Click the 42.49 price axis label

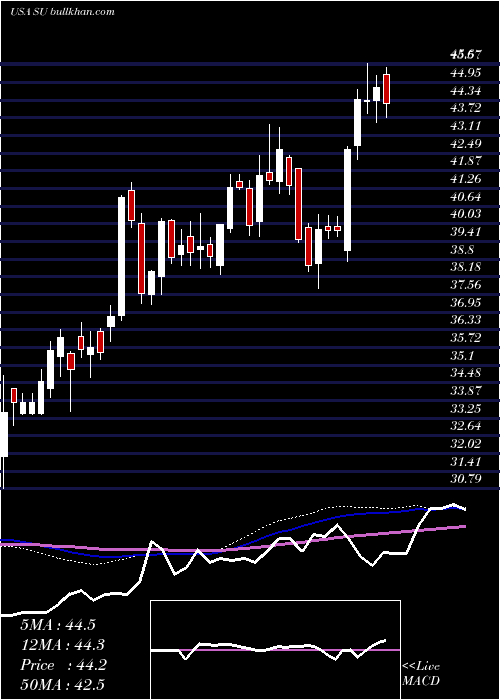466,144
